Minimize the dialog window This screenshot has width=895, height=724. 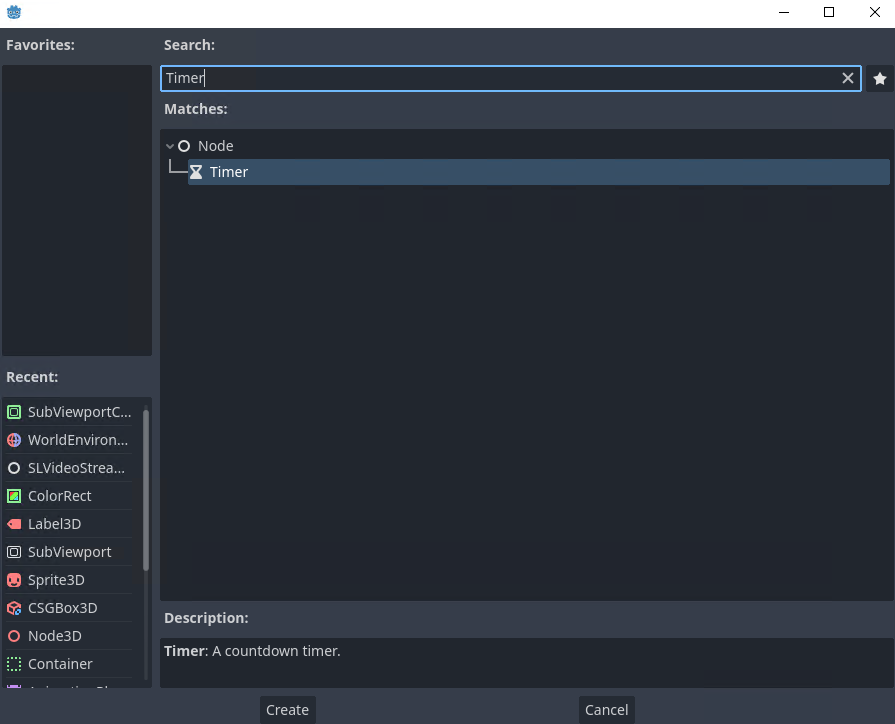click(784, 12)
